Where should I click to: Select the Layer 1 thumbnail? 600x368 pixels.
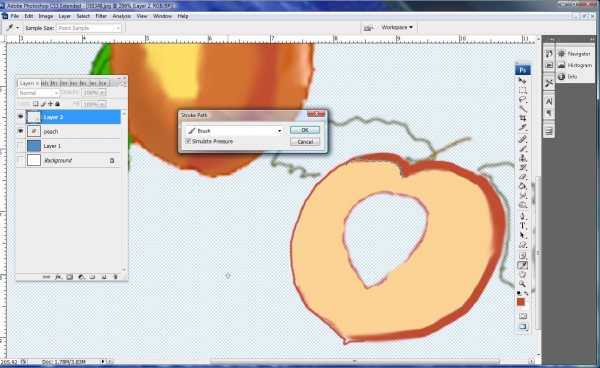point(34,146)
